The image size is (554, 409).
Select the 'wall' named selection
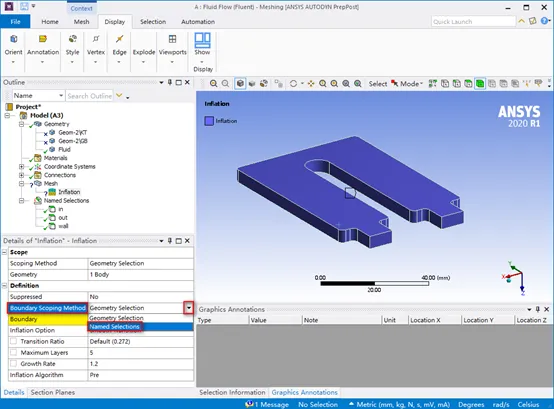click(x=63, y=226)
